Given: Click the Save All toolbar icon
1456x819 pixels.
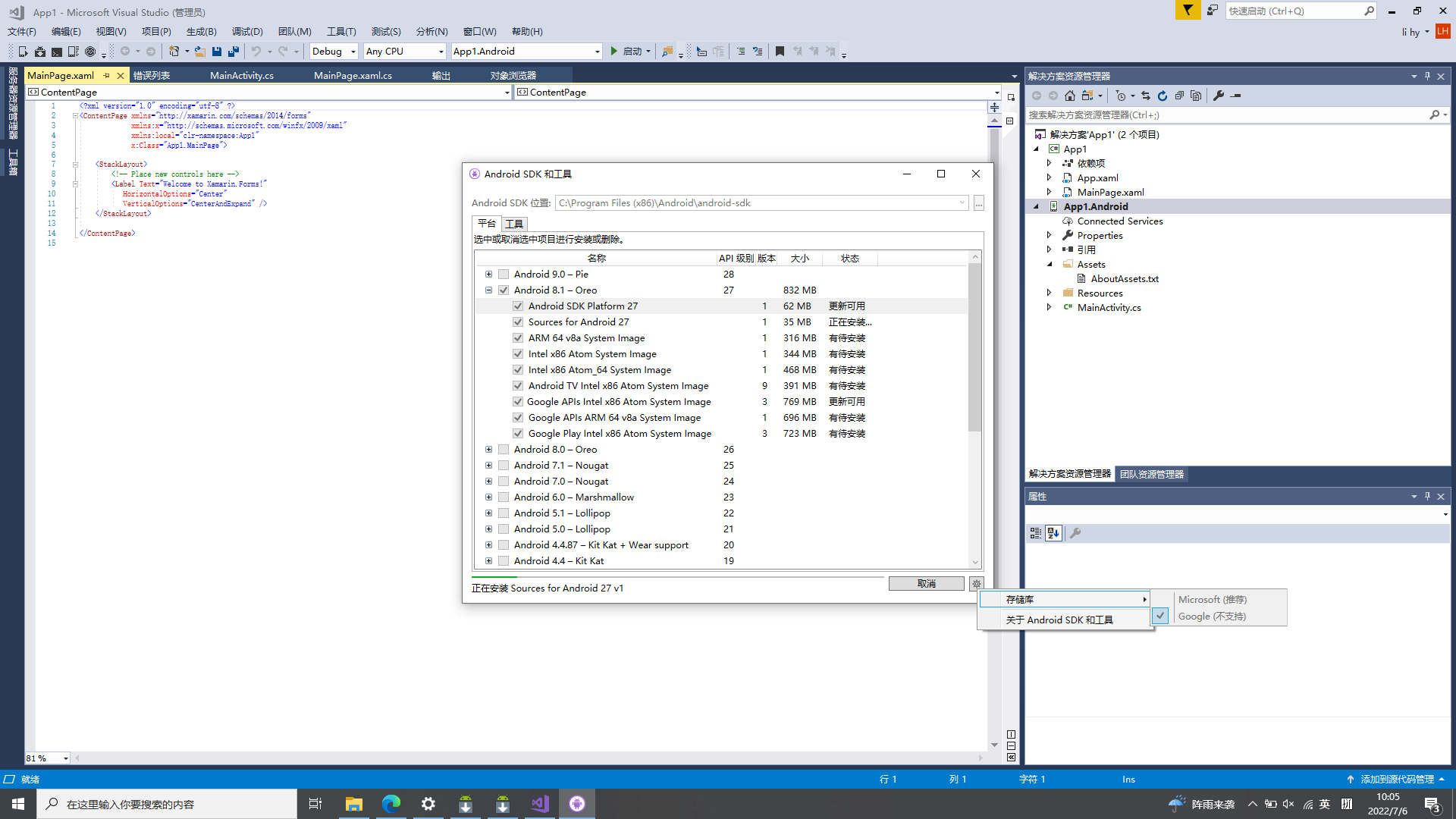Looking at the screenshot, I should [234, 52].
